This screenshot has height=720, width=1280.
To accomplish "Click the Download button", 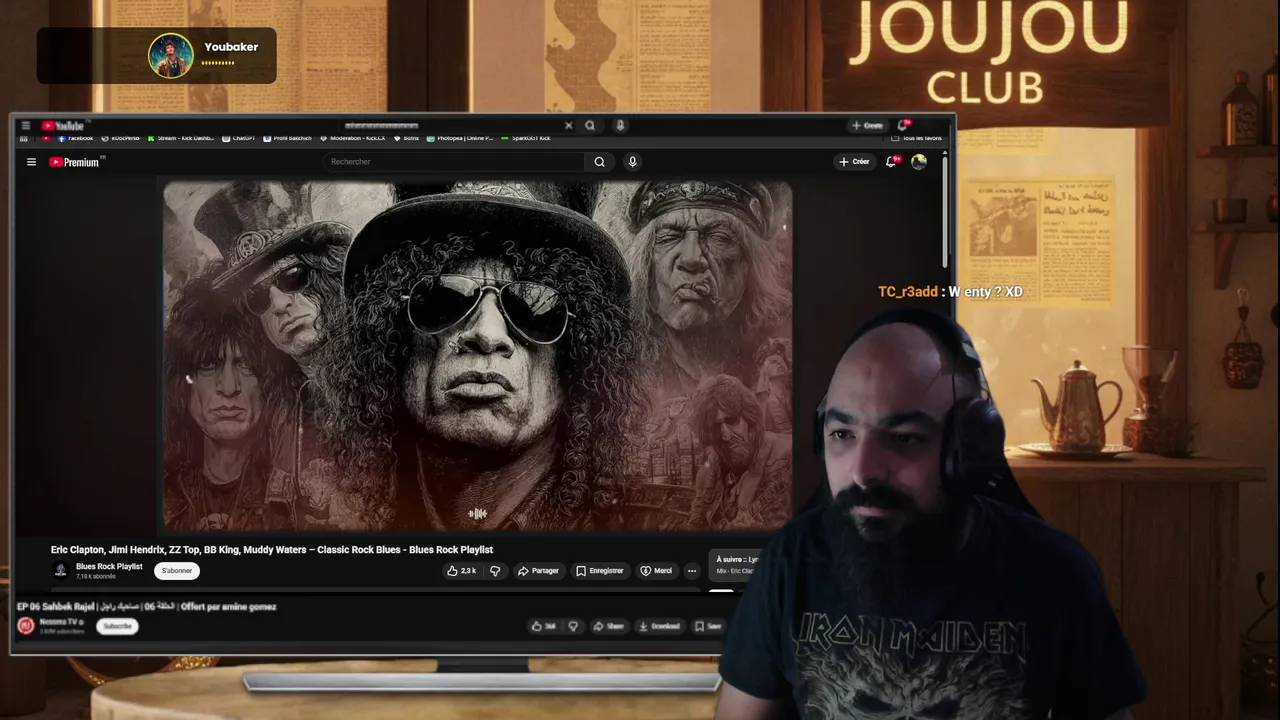I will coord(659,626).
